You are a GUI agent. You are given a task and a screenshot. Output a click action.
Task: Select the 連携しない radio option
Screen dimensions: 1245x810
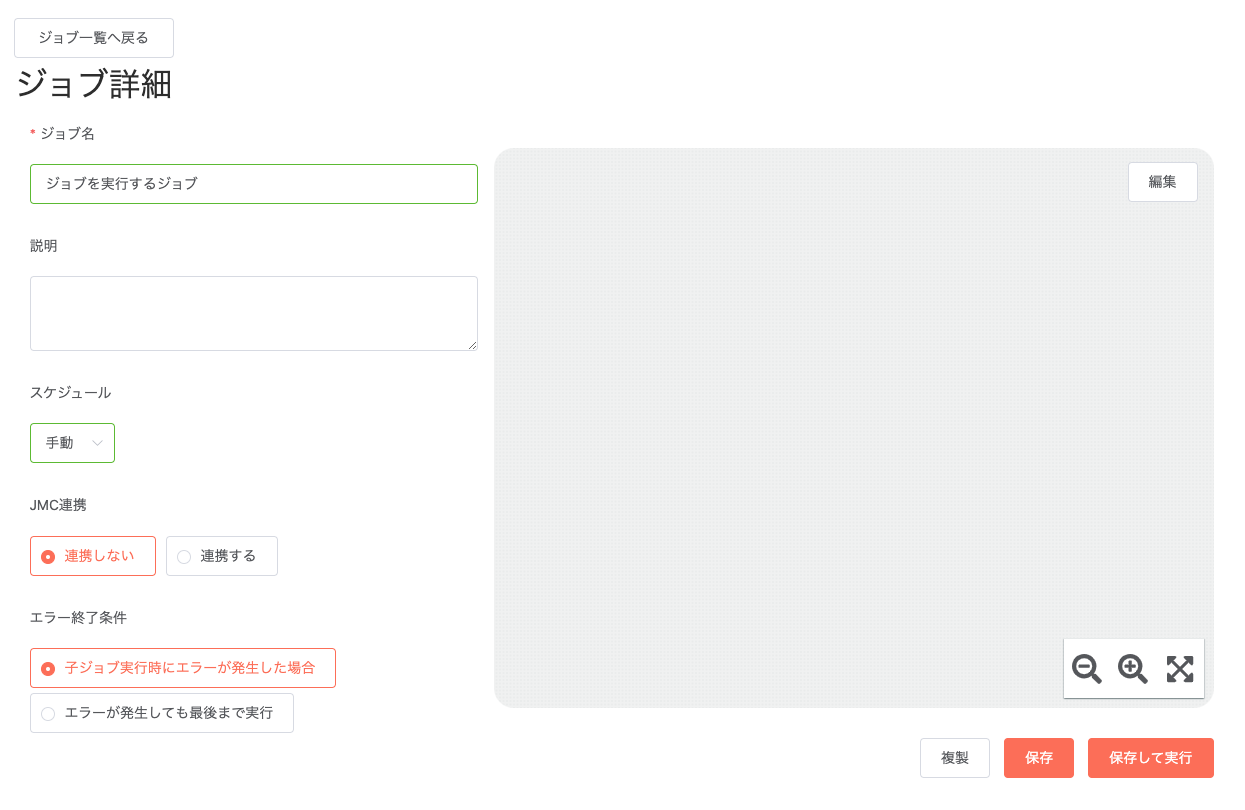coord(93,556)
